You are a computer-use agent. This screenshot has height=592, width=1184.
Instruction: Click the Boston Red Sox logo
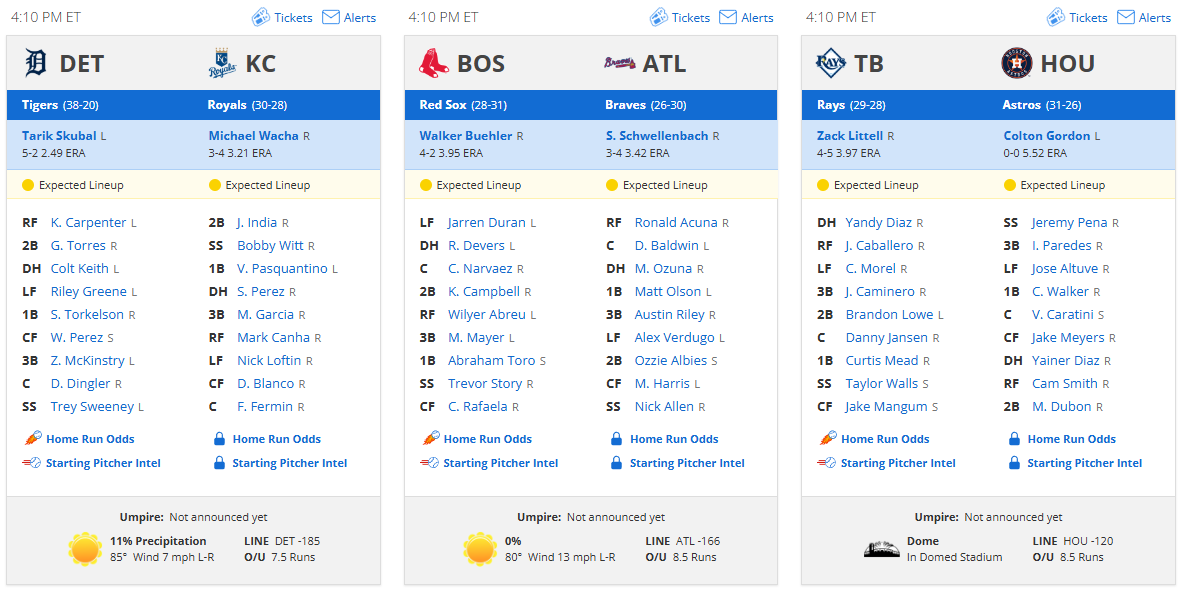(433, 63)
